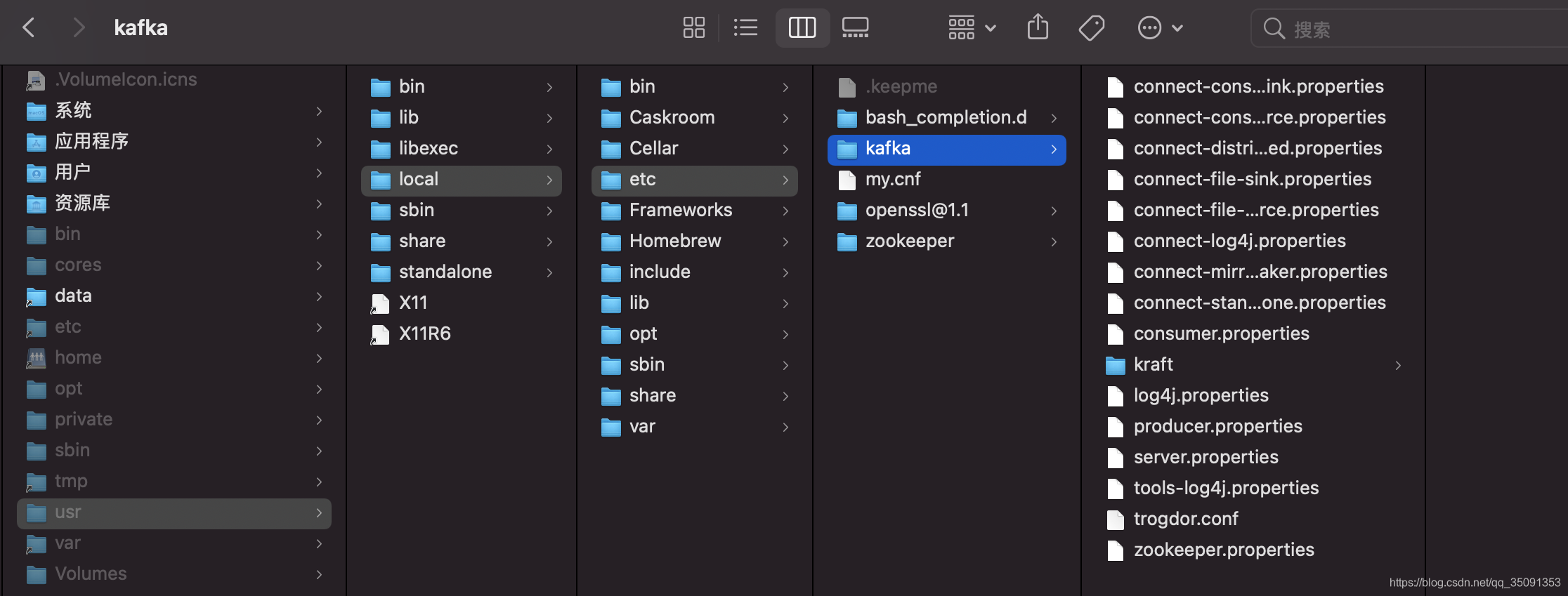This screenshot has width=1568, height=596.
Task: Select tools-log4j.properties file
Action: 1254,489
